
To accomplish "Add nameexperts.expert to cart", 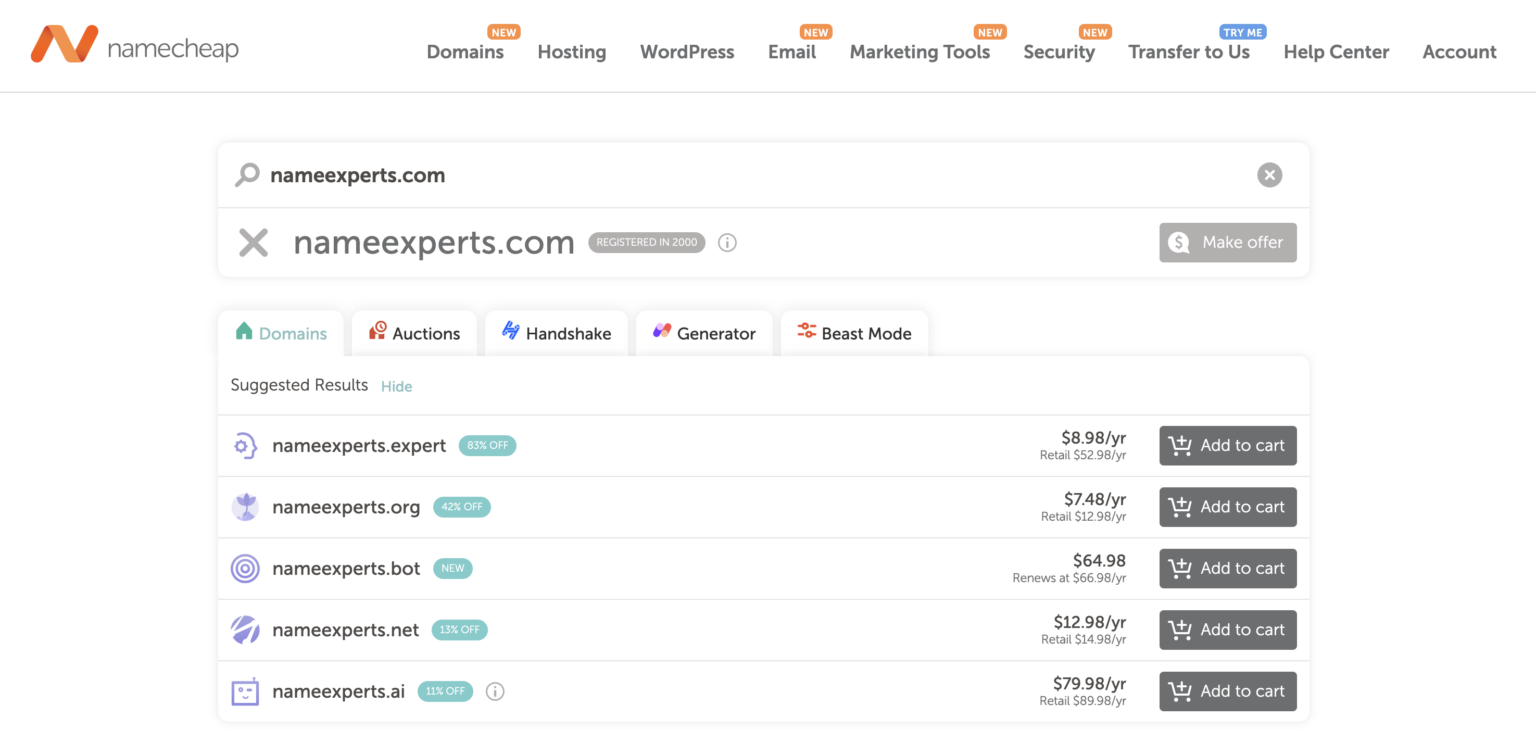I will [1228, 446].
